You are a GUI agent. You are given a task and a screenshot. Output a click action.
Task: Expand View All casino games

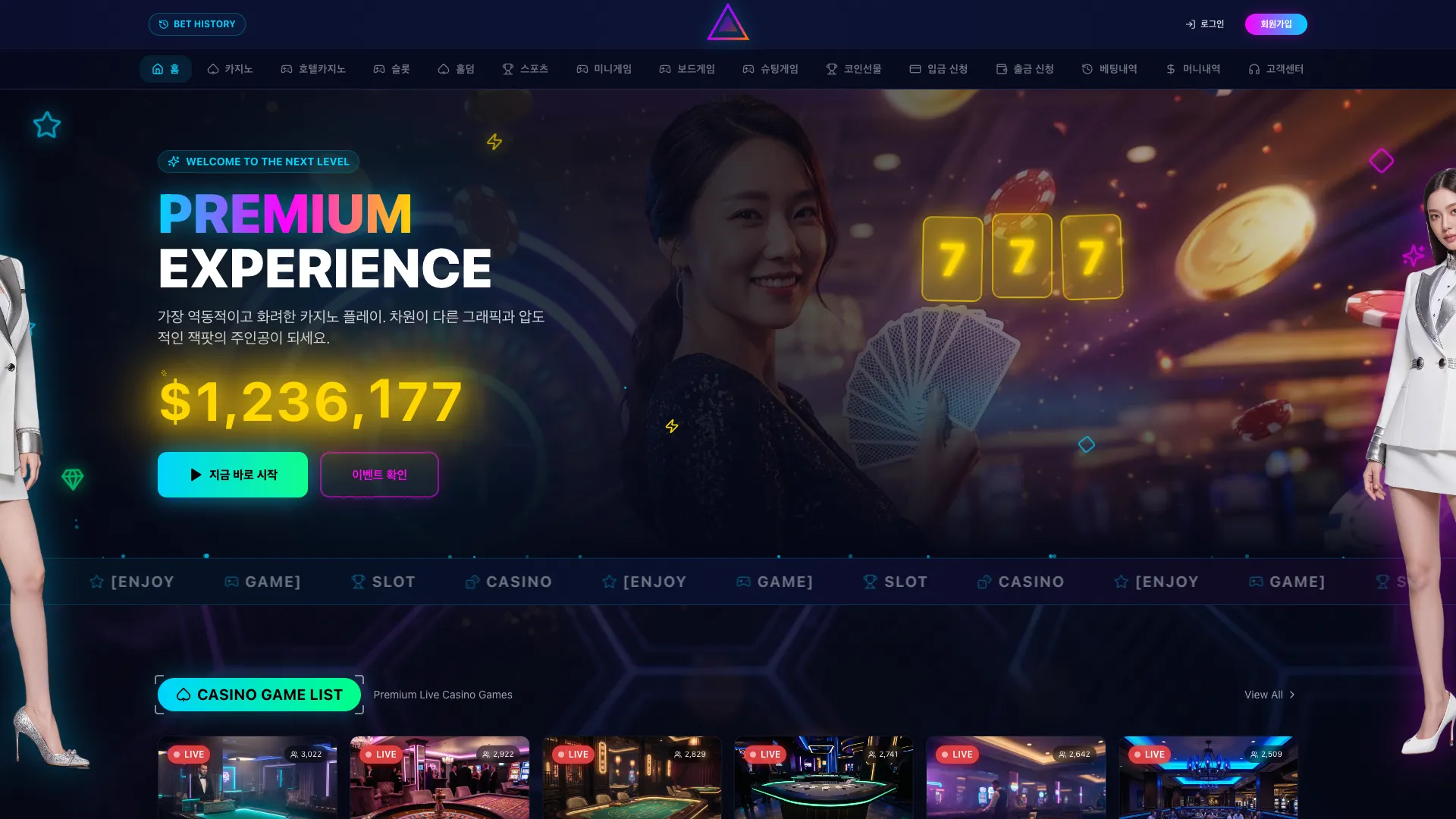point(1270,695)
